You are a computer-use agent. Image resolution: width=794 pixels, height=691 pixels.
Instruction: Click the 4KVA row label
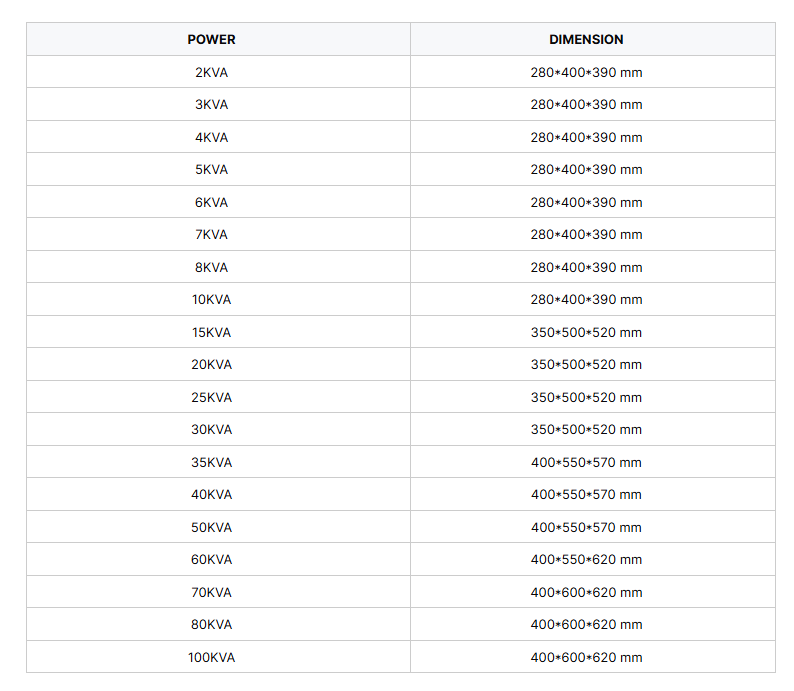point(211,137)
